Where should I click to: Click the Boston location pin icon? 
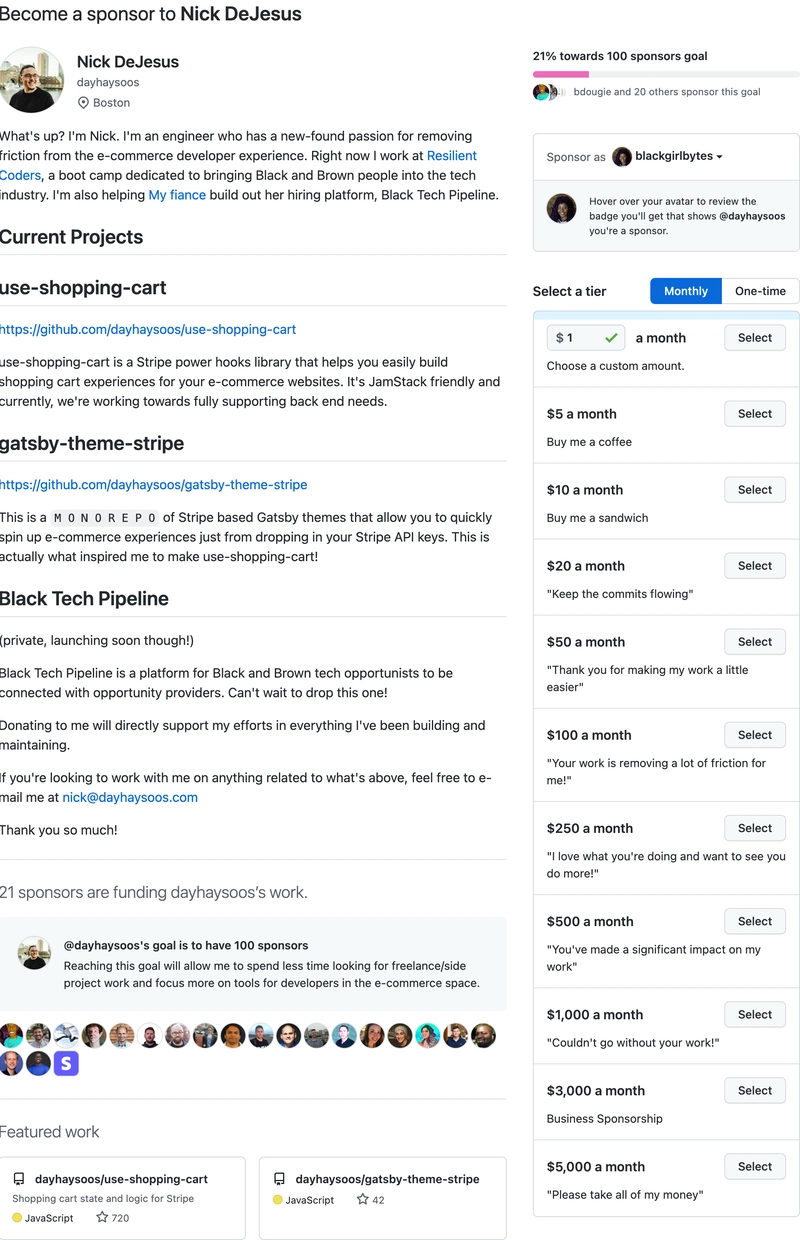tap(84, 103)
